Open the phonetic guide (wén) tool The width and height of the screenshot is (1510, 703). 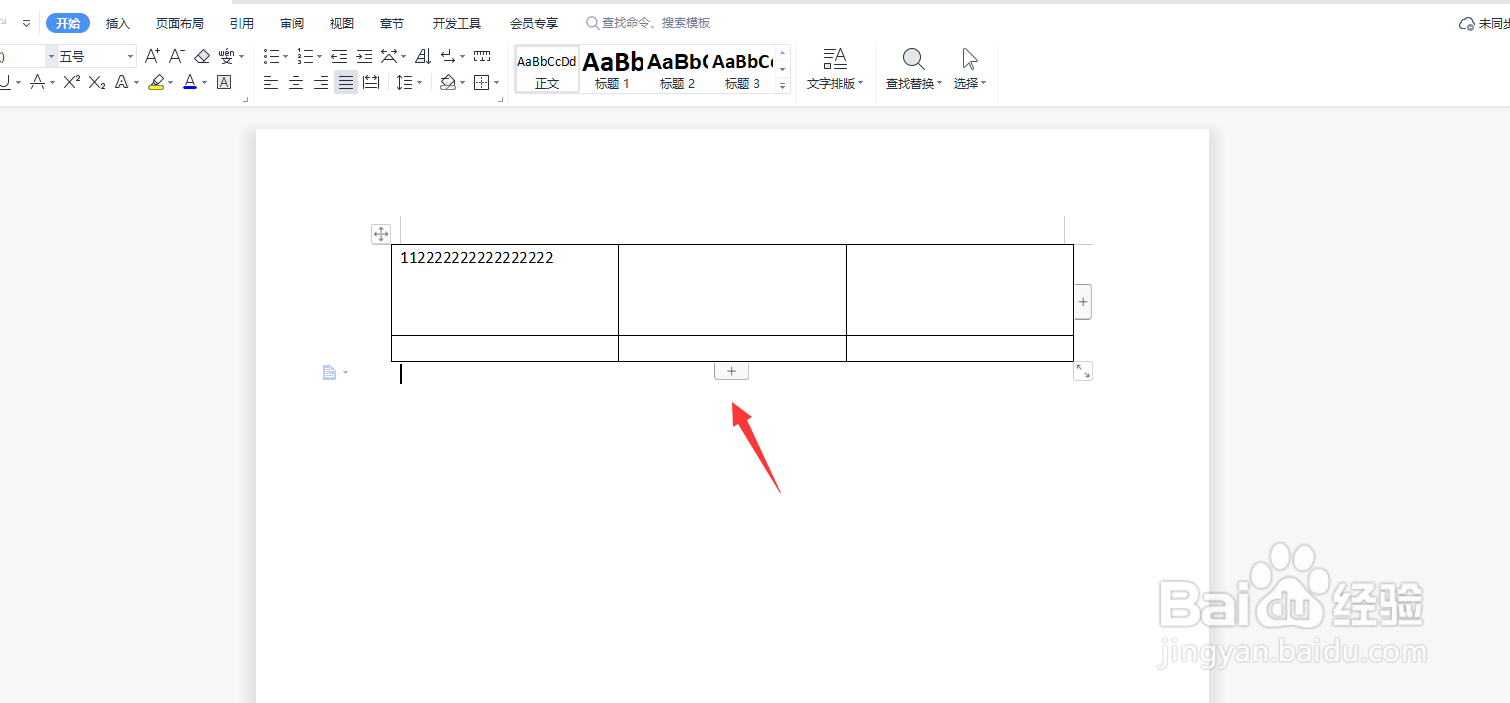(227, 56)
